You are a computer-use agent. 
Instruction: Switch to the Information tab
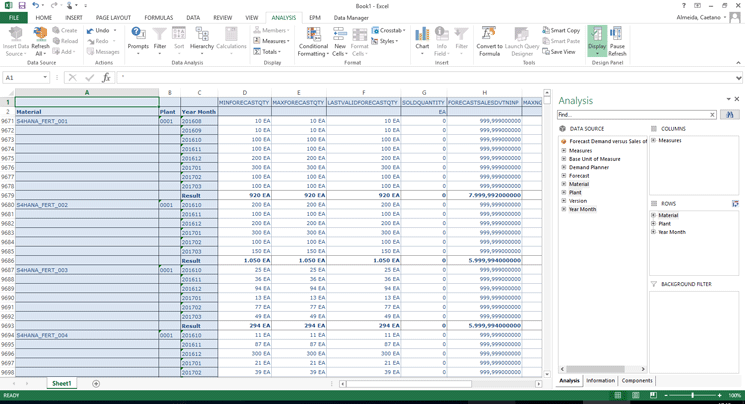point(600,380)
